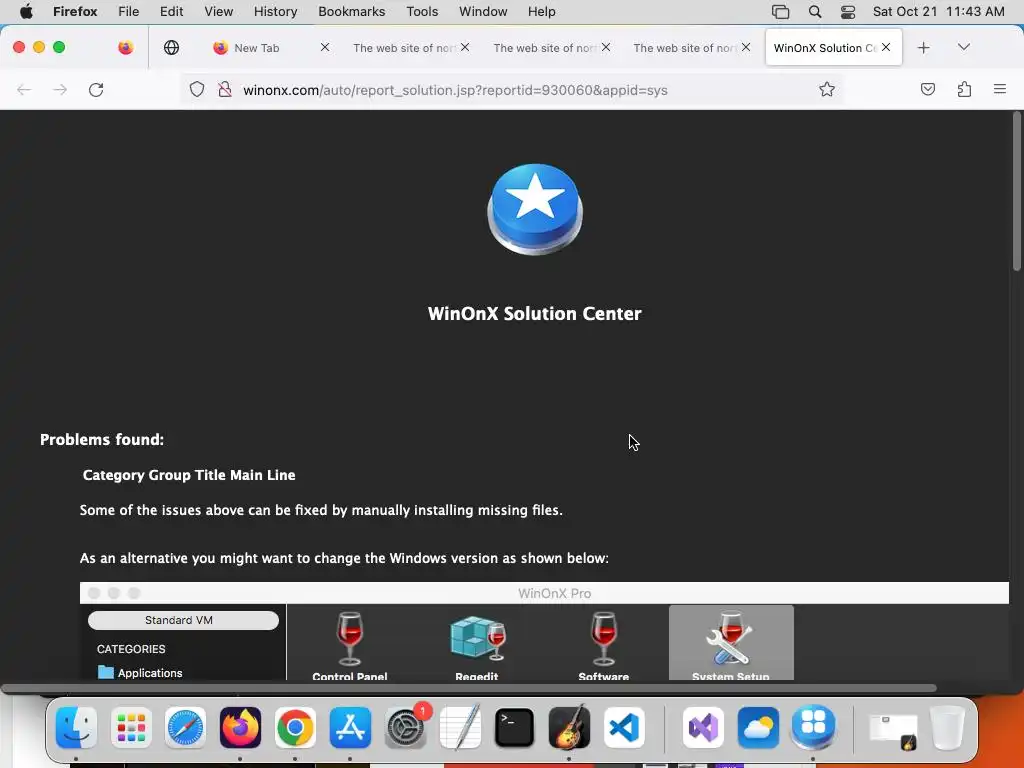Open the File menu
1024x768 pixels.
coord(128,11)
